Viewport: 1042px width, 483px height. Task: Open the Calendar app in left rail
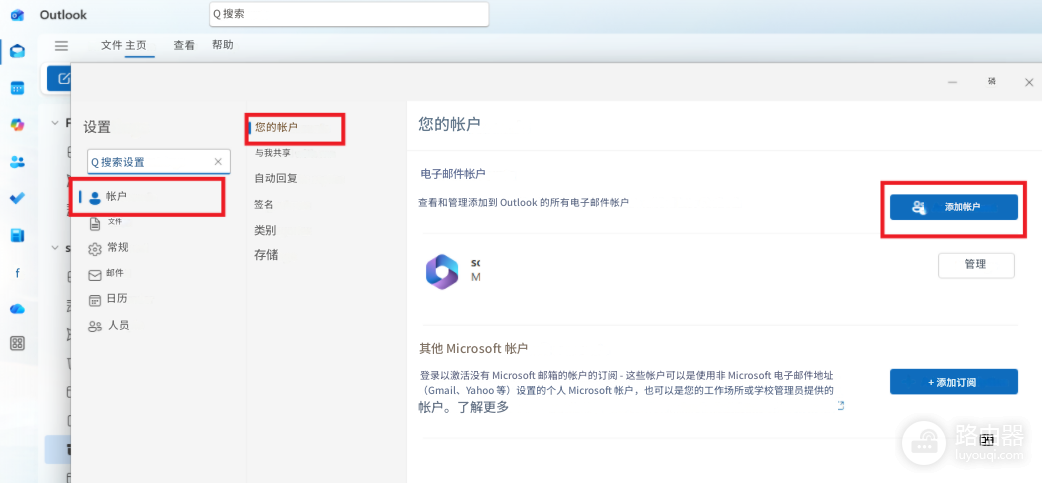click(x=18, y=88)
